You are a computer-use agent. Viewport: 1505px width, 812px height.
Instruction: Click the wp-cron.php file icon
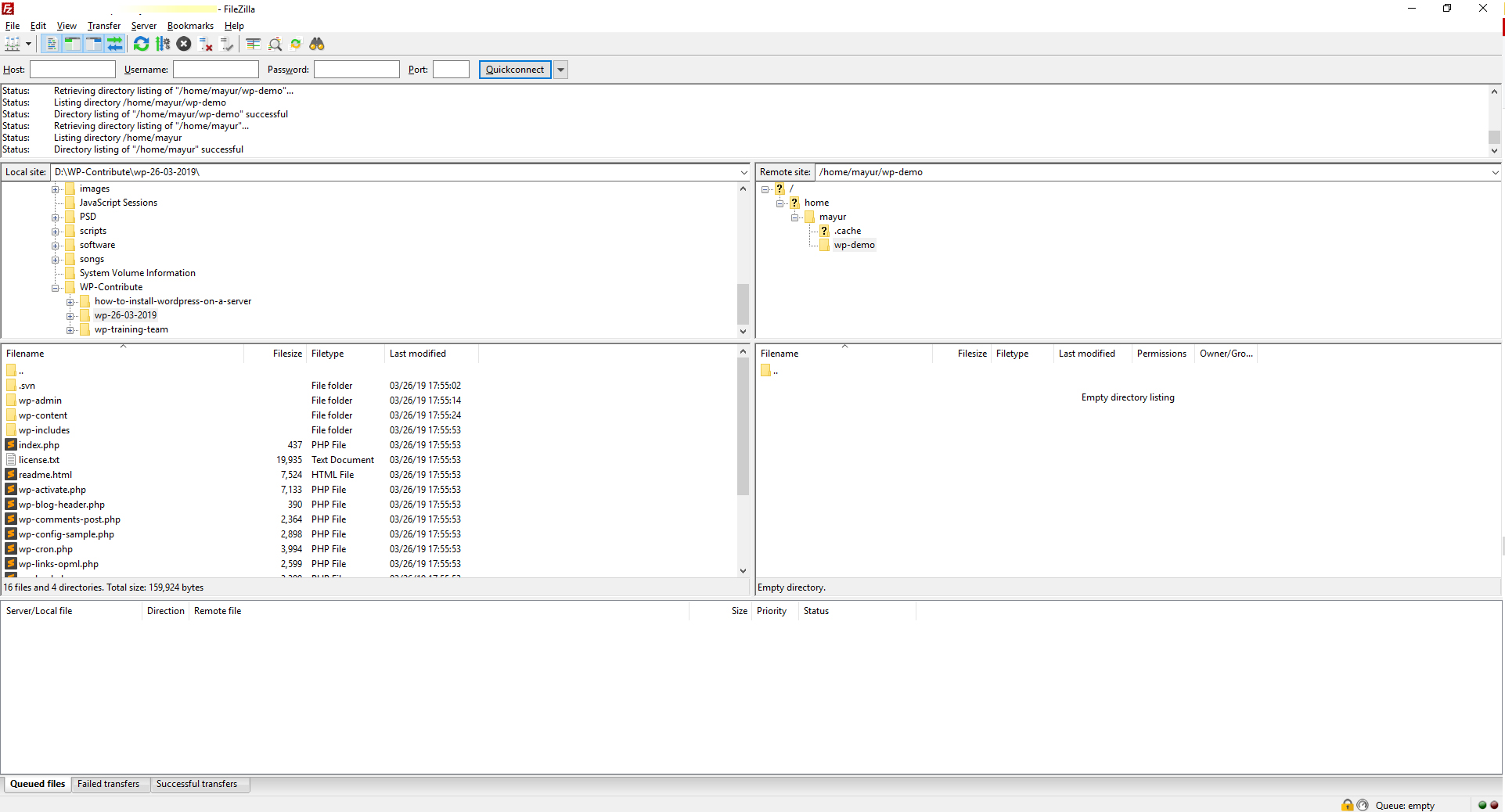[x=11, y=549]
